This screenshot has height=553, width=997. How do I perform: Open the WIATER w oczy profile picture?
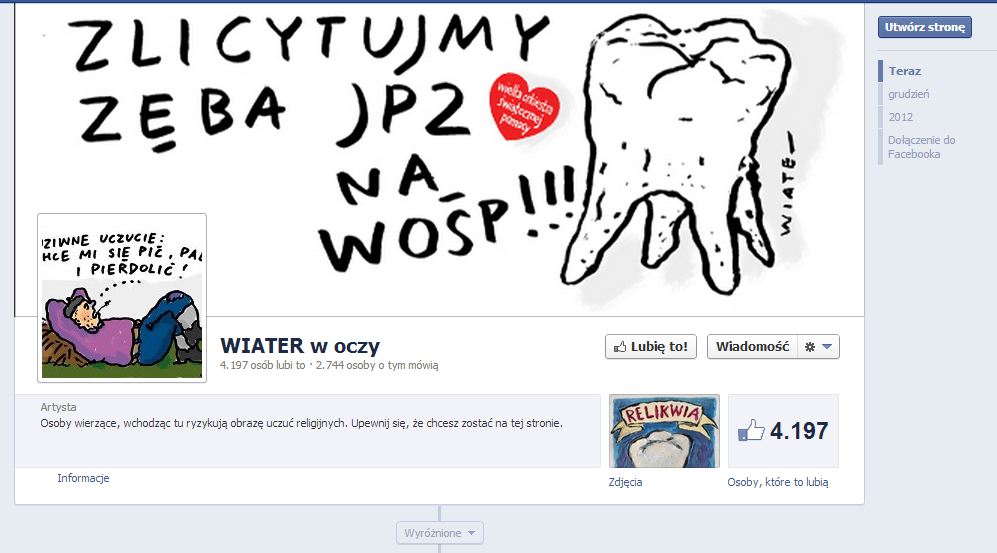click(122, 297)
